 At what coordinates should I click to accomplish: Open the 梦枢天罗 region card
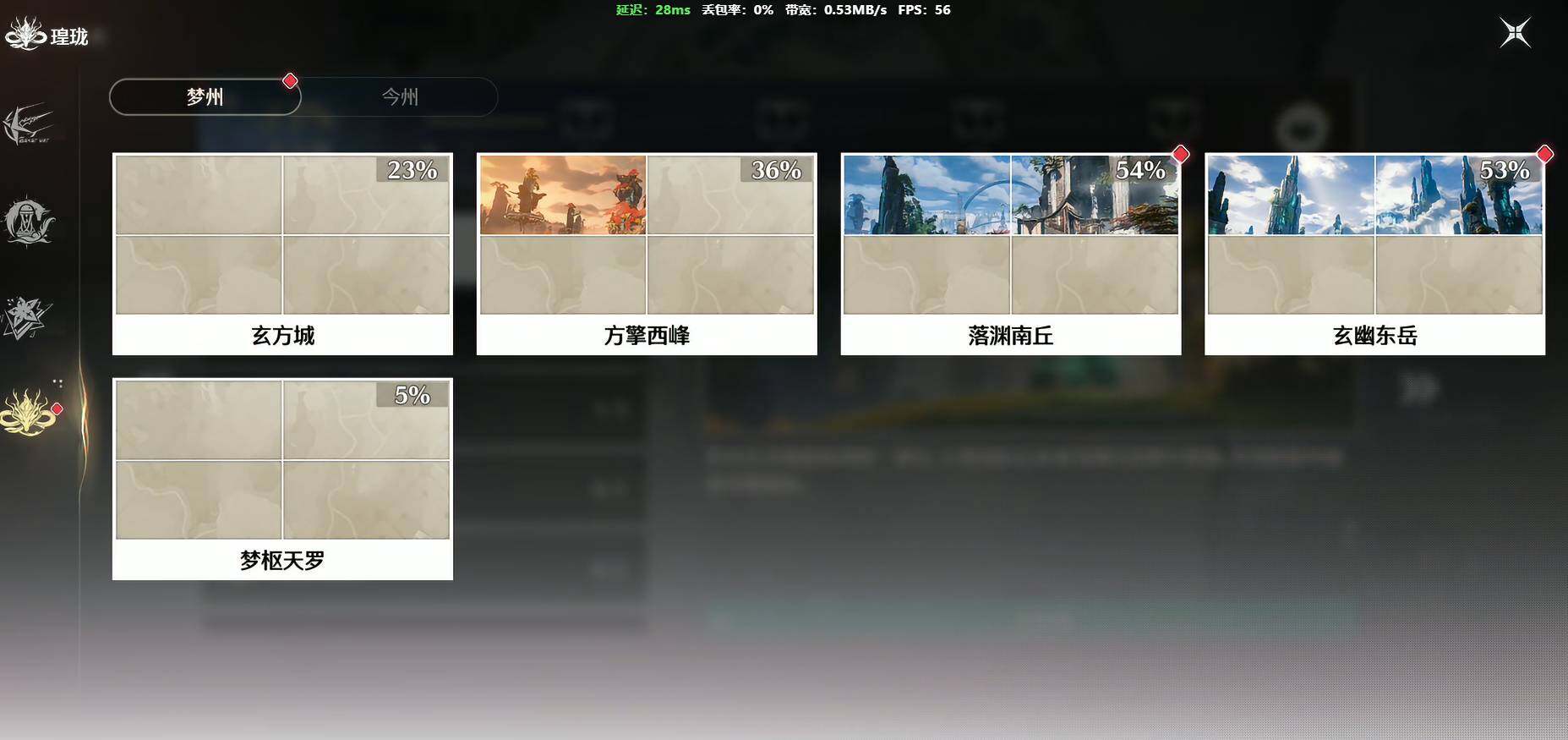point(282,479)
